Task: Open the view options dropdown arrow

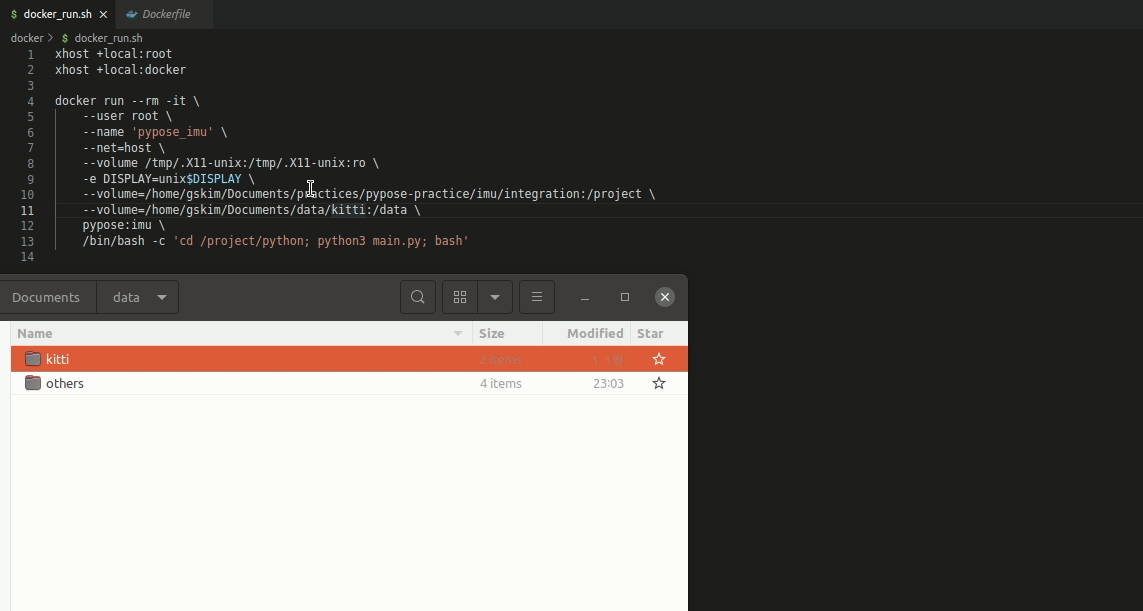Action: click(x=495, y=297)
